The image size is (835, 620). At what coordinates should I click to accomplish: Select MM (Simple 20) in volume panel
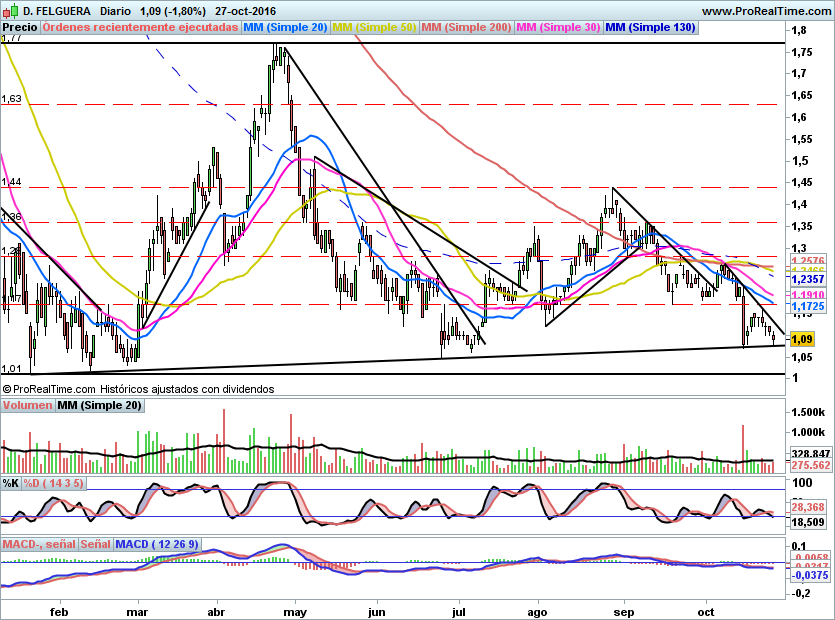pos(99,405)
